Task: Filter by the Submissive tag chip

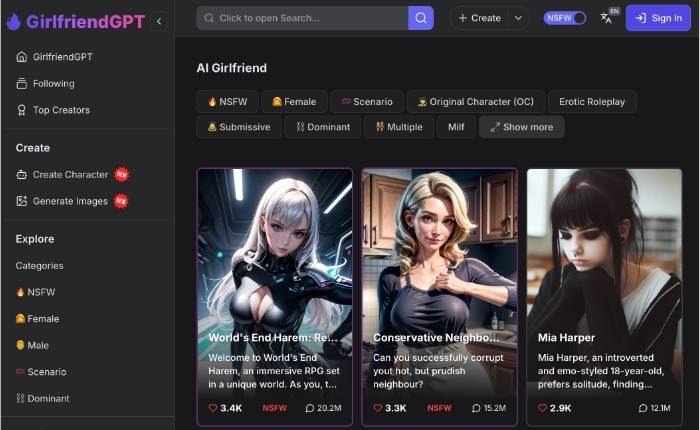Action: [x=239, y=127]
